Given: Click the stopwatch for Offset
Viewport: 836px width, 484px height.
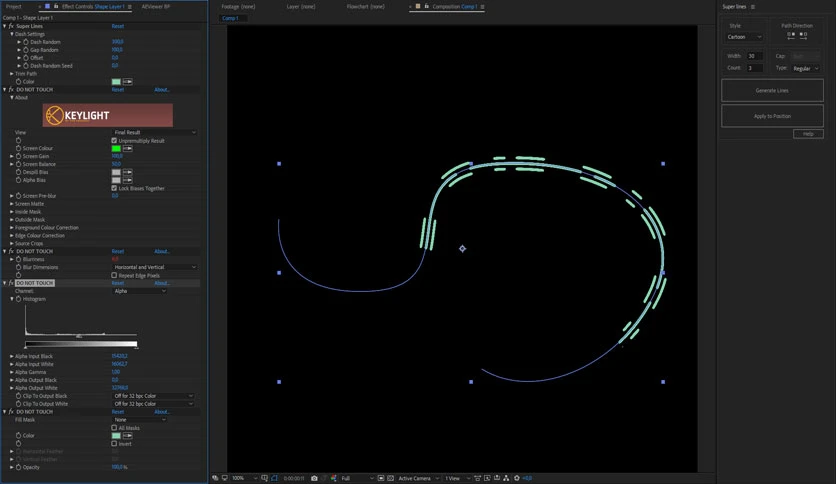Looking at the screenshot, I should (x=26, y=58).
